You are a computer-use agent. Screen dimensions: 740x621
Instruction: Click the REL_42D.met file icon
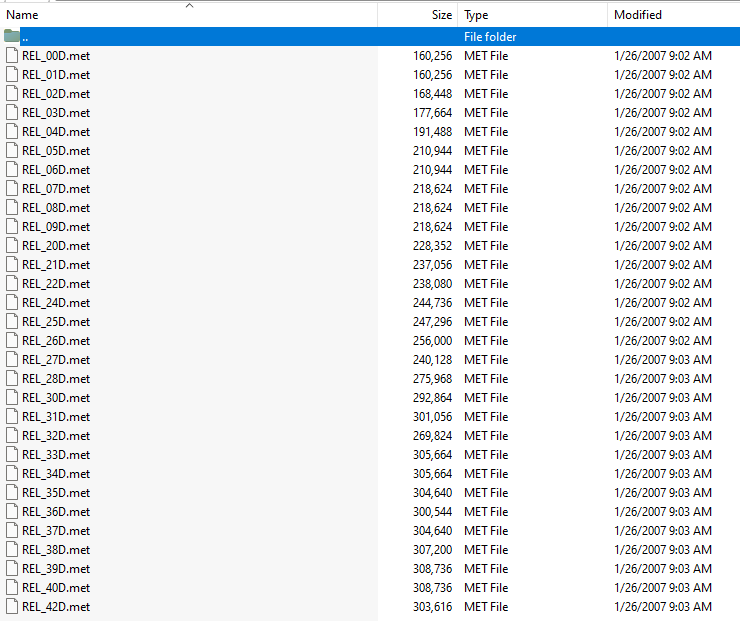tap(12, 607)
